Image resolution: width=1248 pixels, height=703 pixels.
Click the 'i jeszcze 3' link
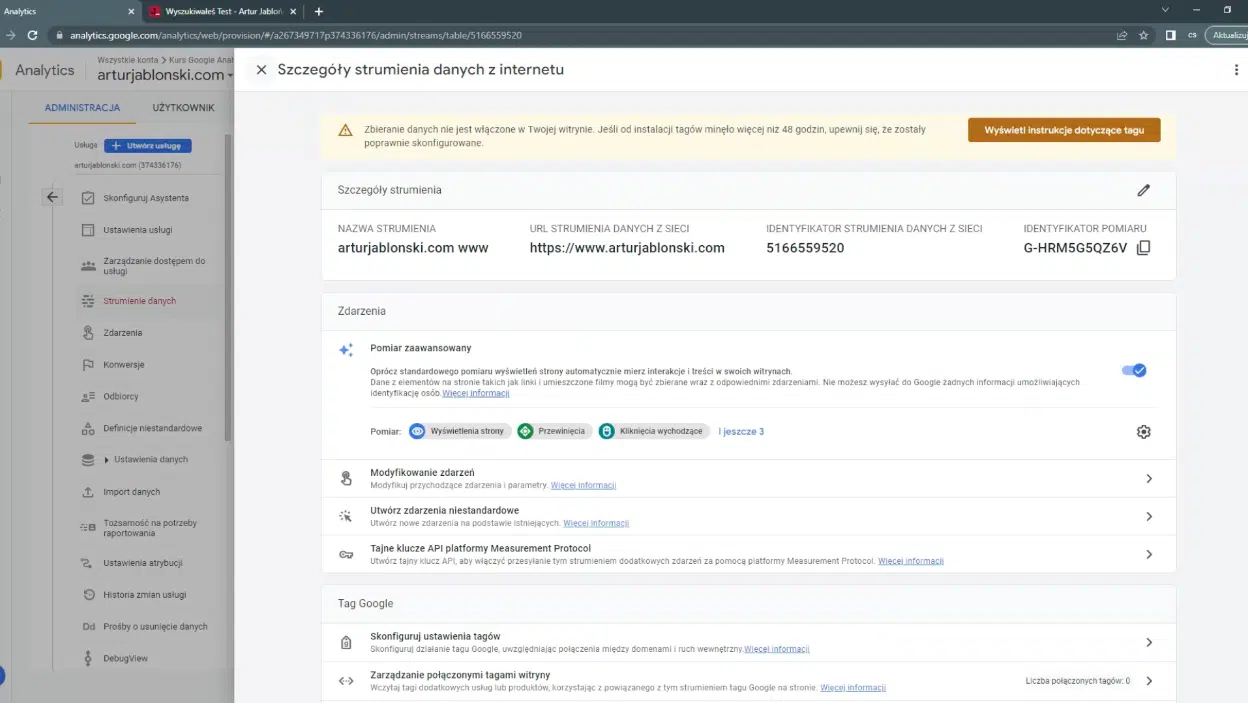[741, 432]
